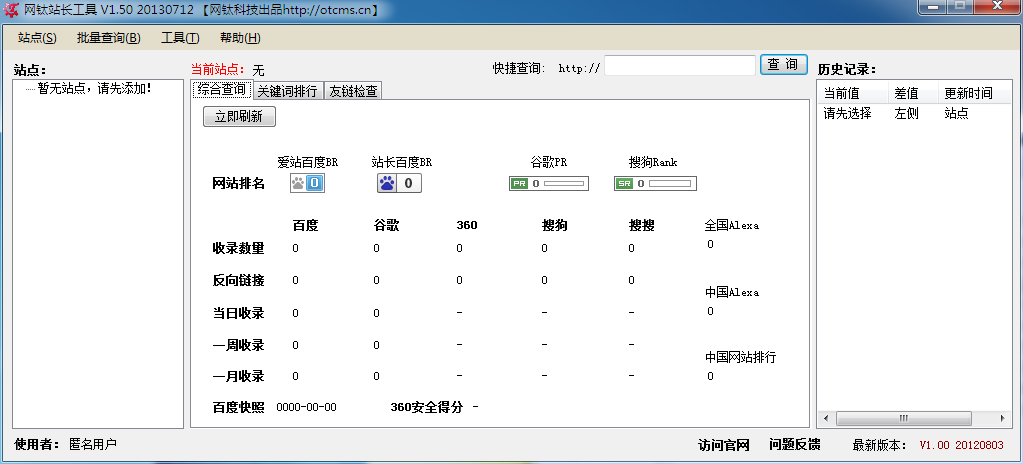Click the 差值 column header
This screenshot has height=464, width=1023.
913,93
